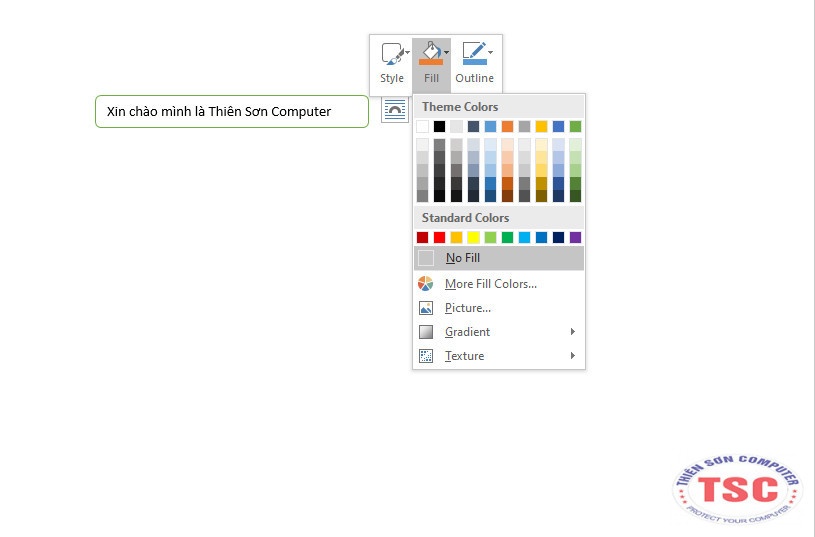Select black theme color in top row
Screen dimensions: 815x537
tap(439, 126)
